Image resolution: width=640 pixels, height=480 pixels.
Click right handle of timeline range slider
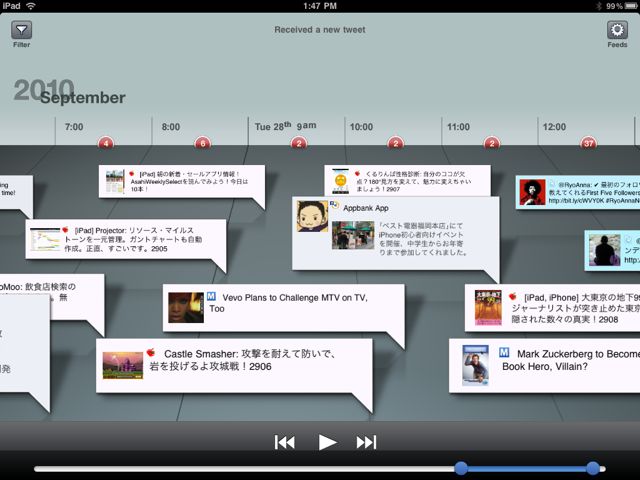[593, 468]
